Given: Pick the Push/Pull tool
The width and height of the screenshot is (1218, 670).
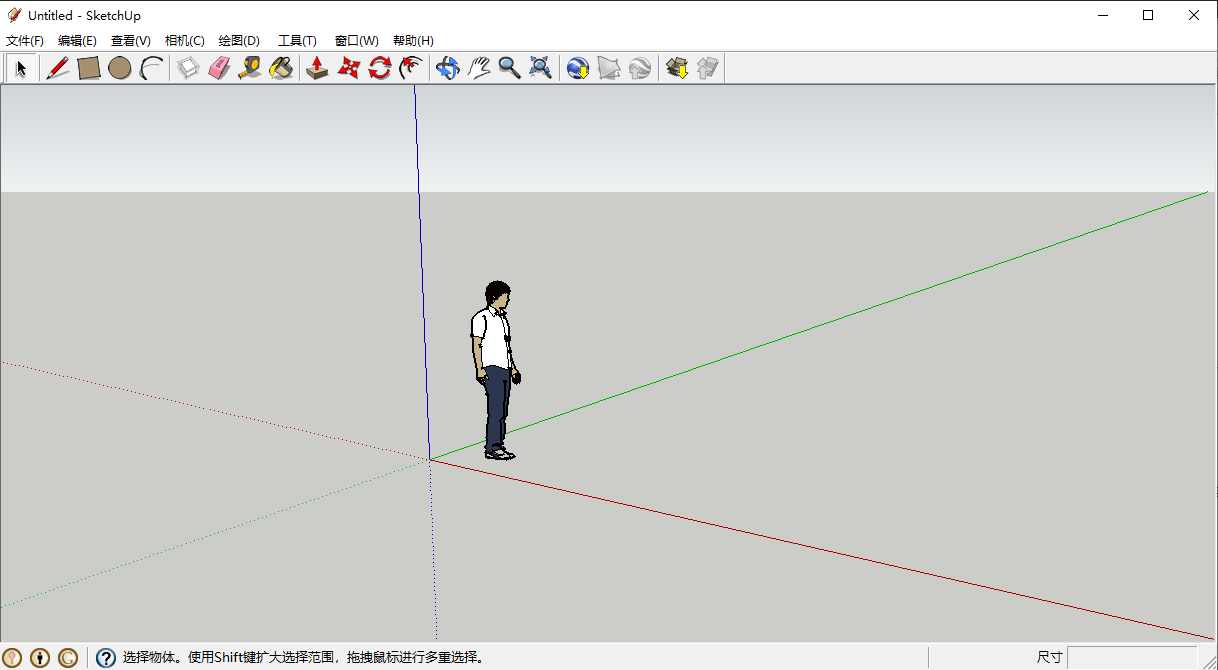Looking at the screenshot, I should 317,68.
